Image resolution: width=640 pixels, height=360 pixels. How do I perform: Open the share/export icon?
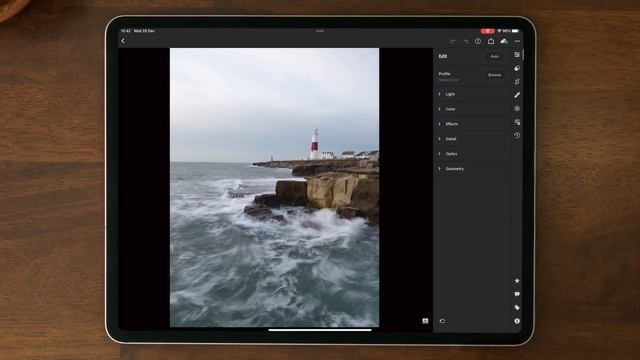[491, 41]
